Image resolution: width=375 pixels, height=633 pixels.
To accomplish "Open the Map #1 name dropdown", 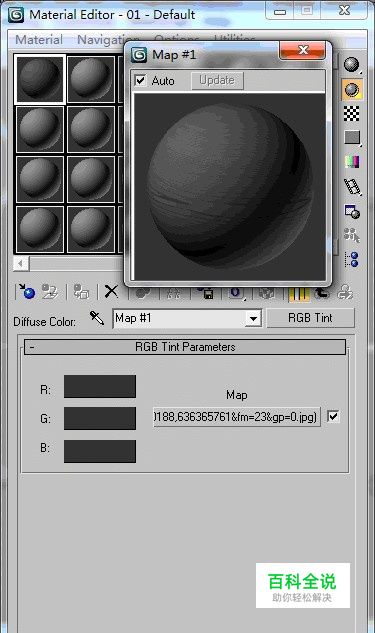I will coord(253,319).
